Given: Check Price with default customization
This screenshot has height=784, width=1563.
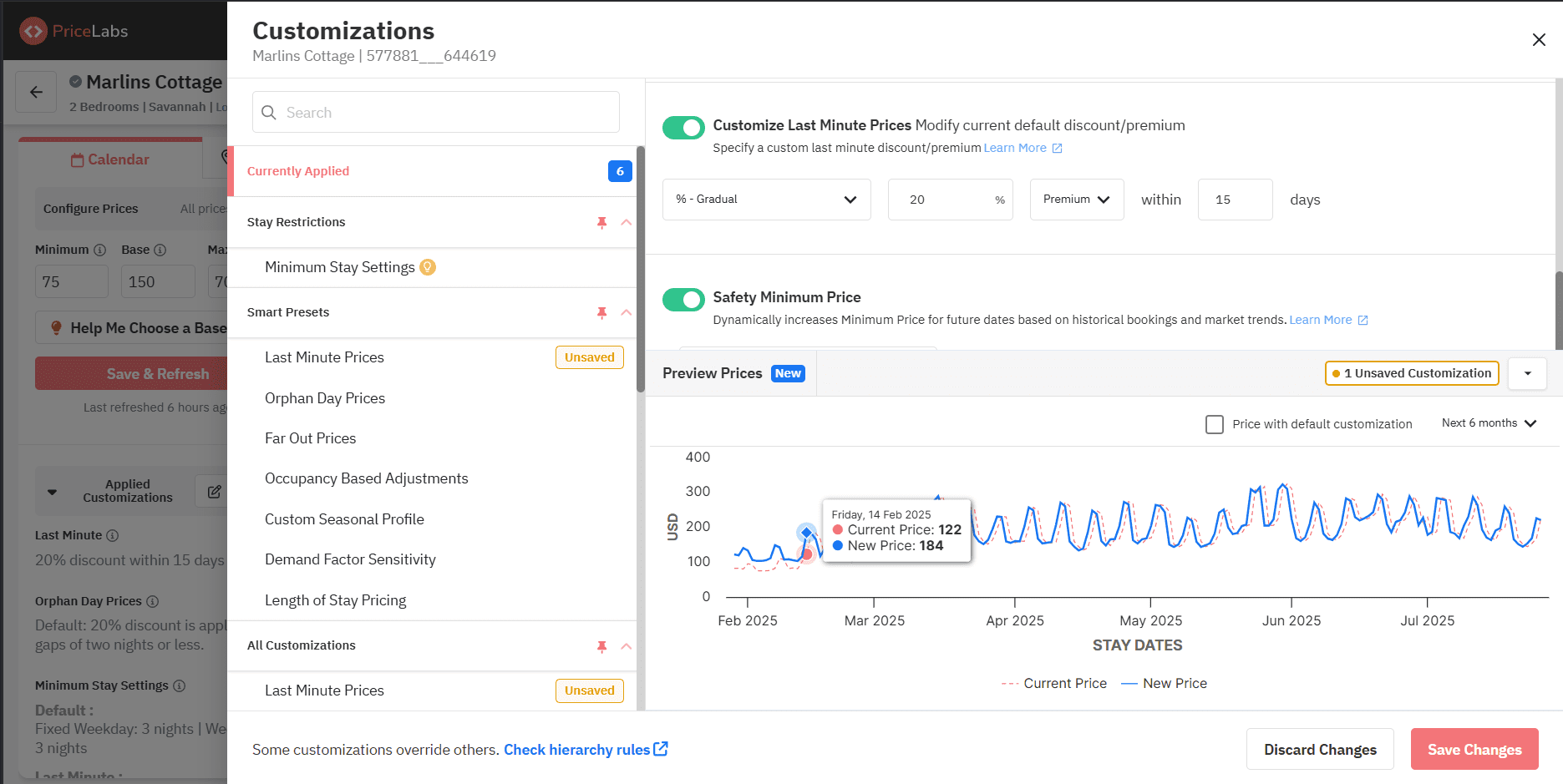Looking at the screenshot, I should tap(1214, 424).
